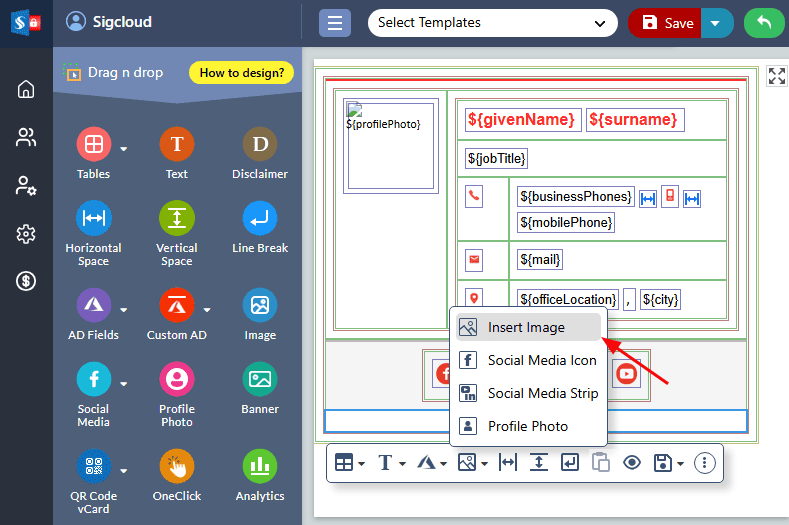Screen dimensions: 789x525
Task: Expand the AD Fields dropdown arrow
Action: (124, 310)
